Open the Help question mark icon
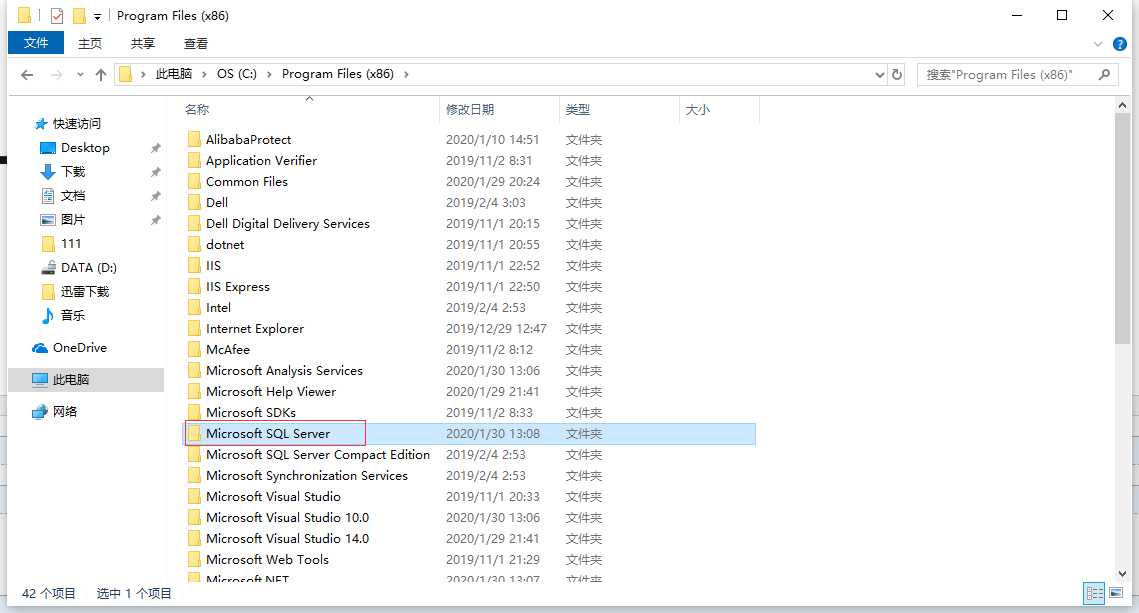 coord(1120,44)
